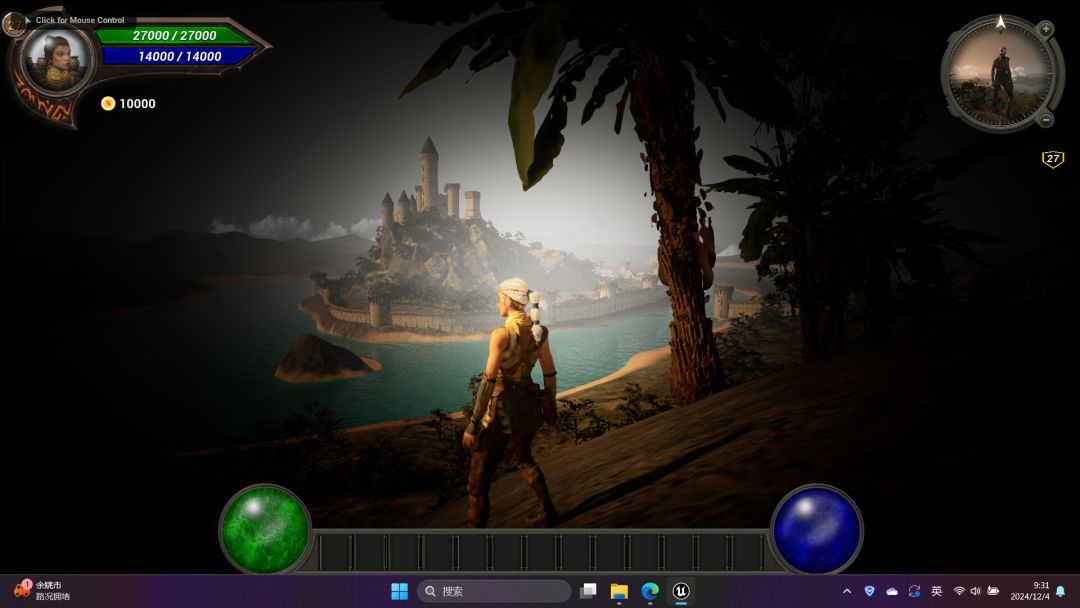Image resolution: width=1080 pixels, height=608 pixels.
Task: Click the blue mana orb
Action: (x=817, y=529)
